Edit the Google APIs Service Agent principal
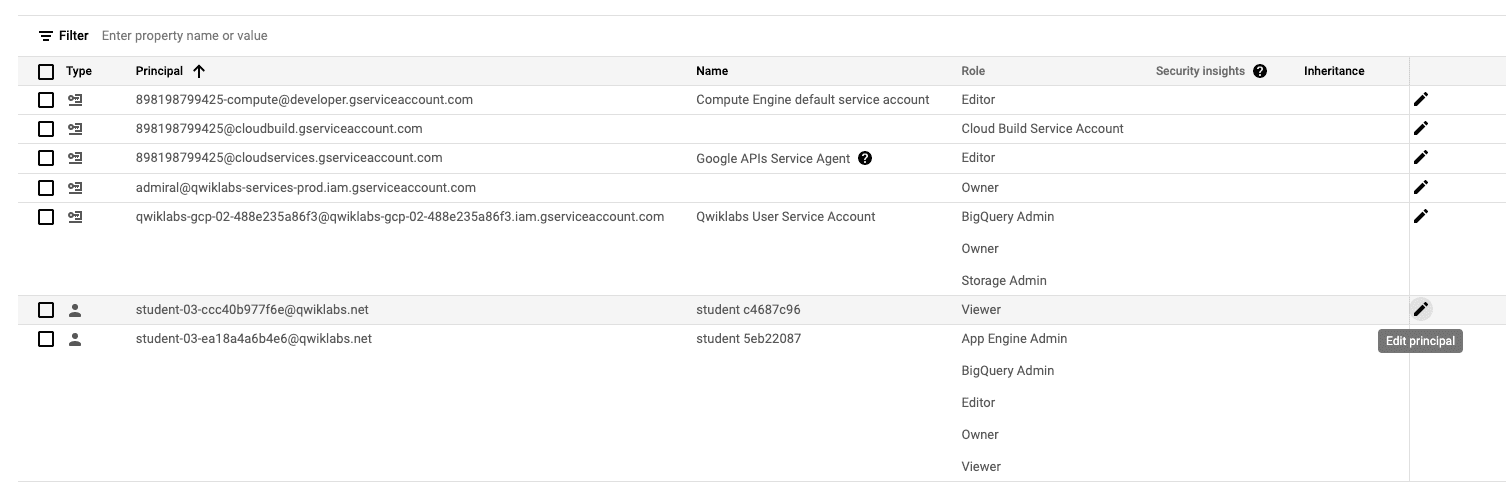This screenshot has width=1506, height=494. tap(1420, 157)
